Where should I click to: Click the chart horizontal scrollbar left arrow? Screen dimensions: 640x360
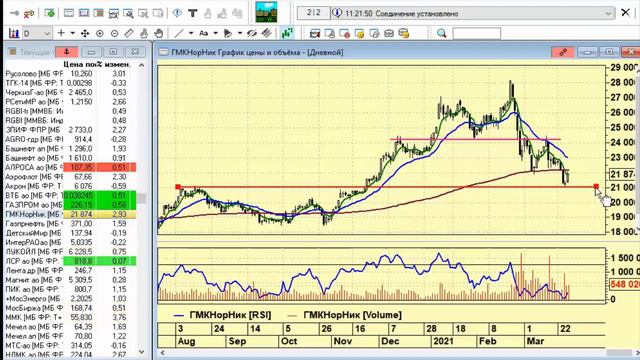[x=162, y=353]
